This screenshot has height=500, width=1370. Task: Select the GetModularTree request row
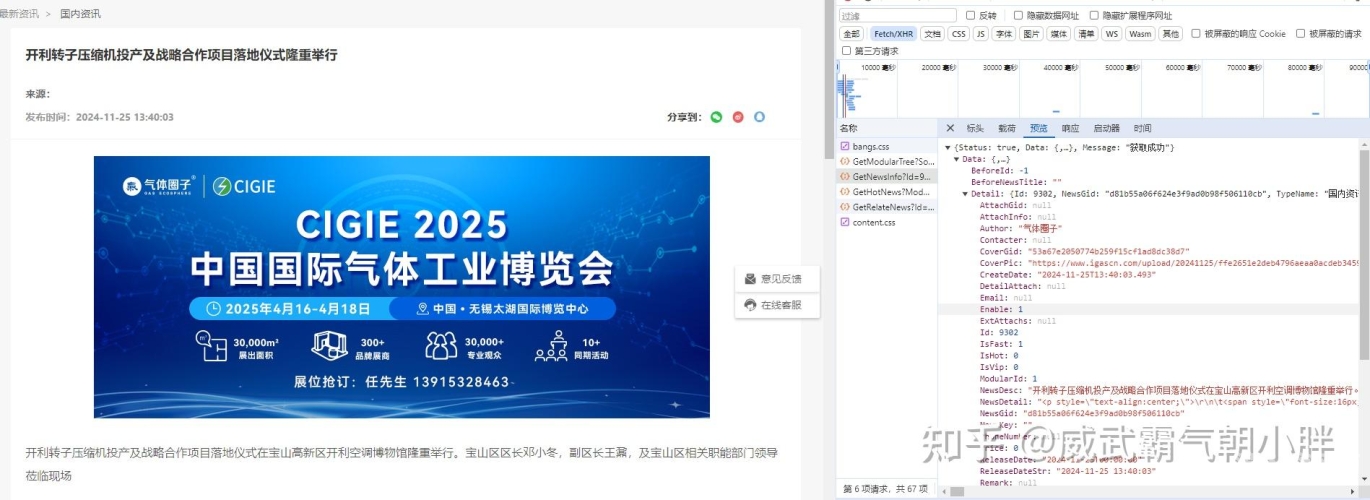887,161
